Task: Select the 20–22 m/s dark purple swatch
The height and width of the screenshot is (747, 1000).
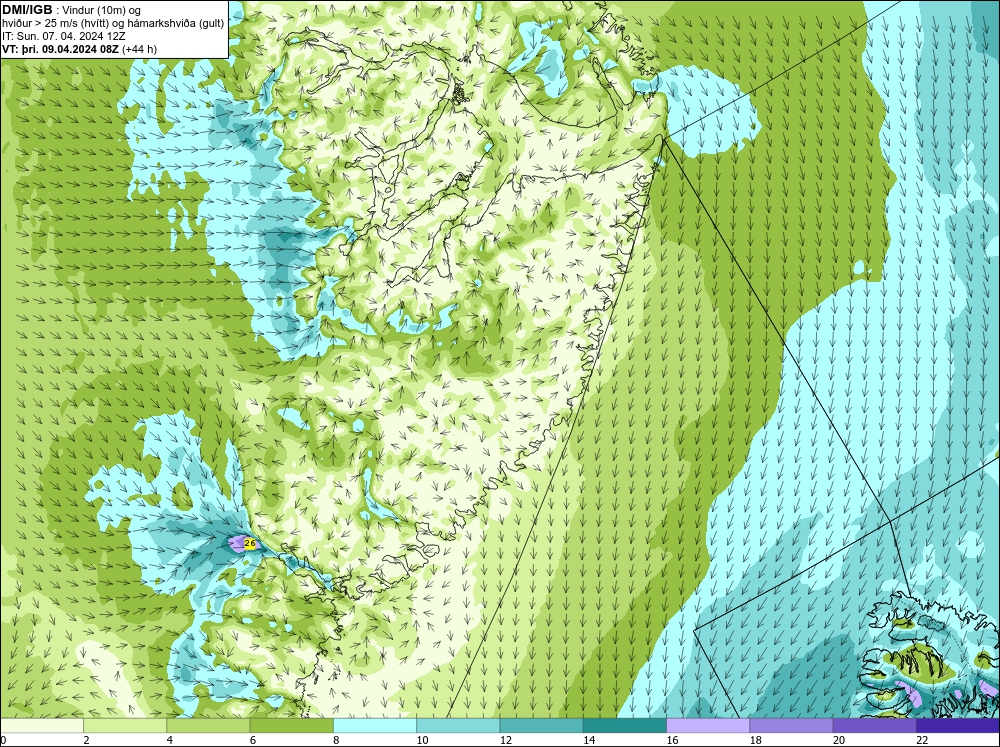Action: click(x=874, y=725)
